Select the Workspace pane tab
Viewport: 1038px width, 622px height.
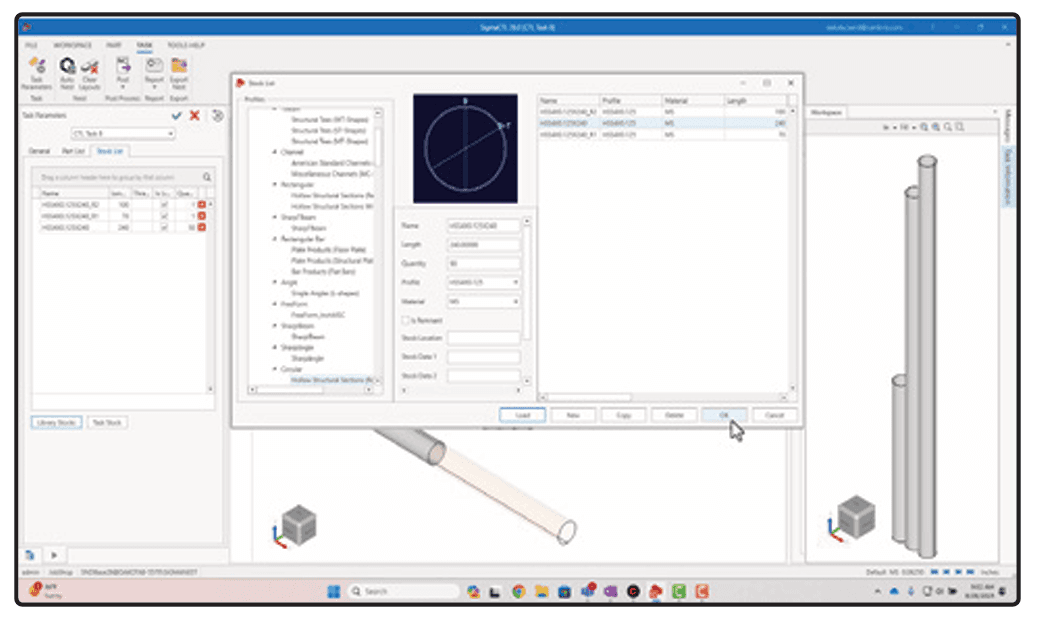click(x=826, y=112)
